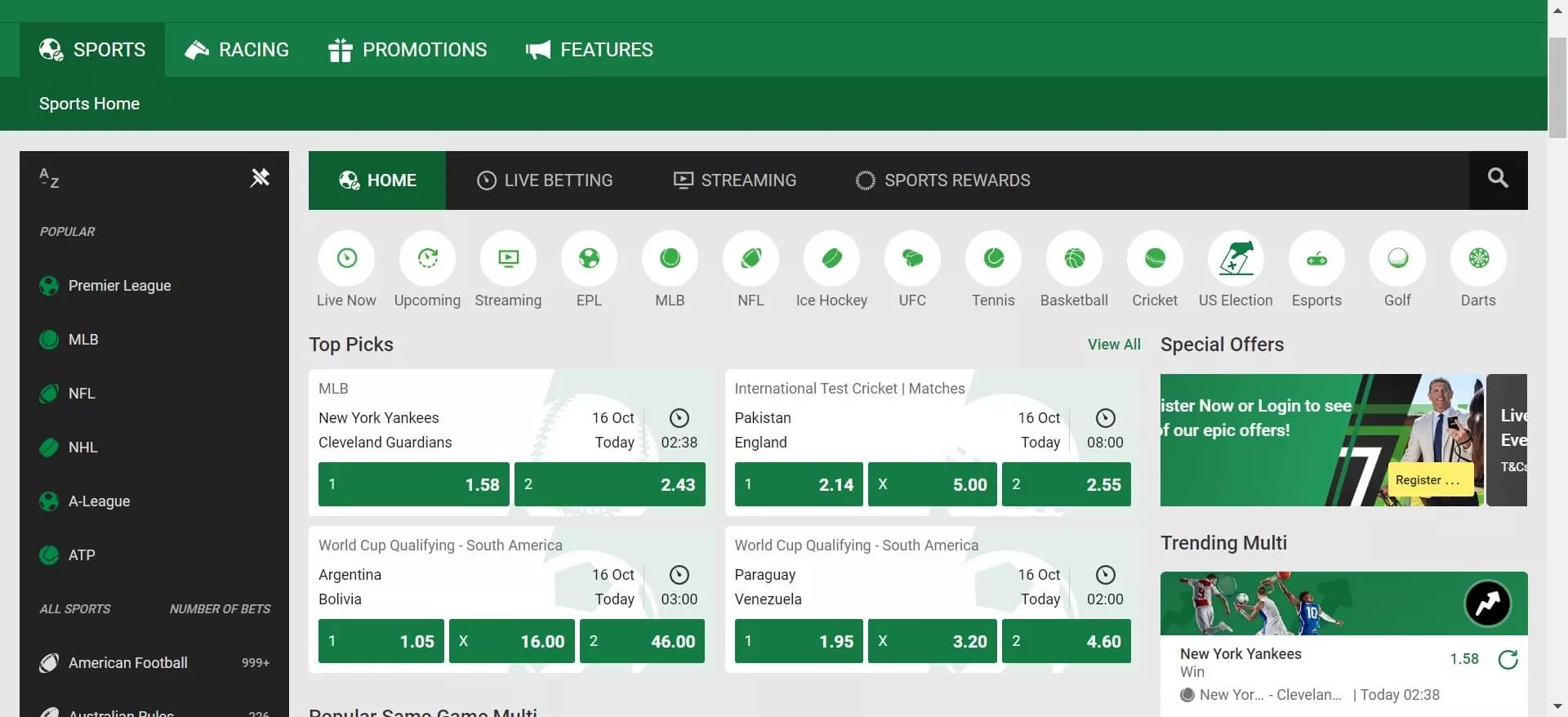Open the Ice Hockey category icon
The image size is (1568, 717).
(x=831, y=259)
